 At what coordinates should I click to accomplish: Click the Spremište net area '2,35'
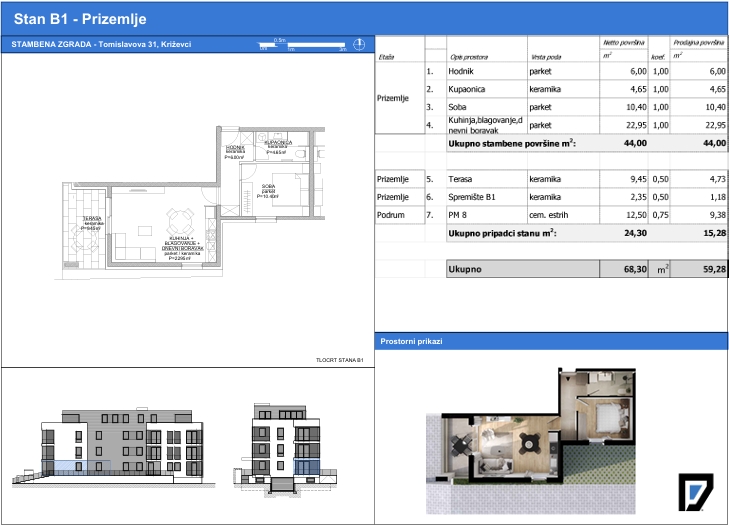638,197
